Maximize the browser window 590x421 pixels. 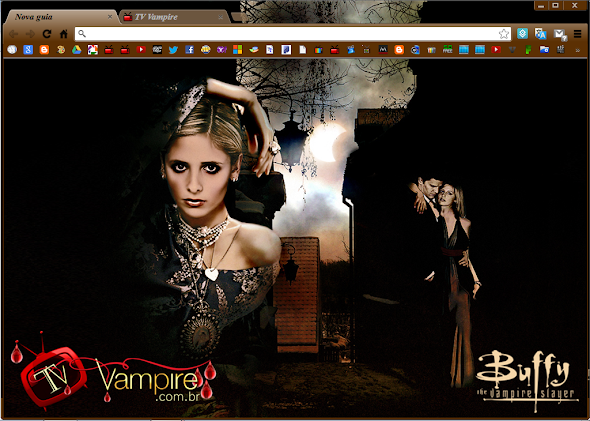click(x=555, y=5)
